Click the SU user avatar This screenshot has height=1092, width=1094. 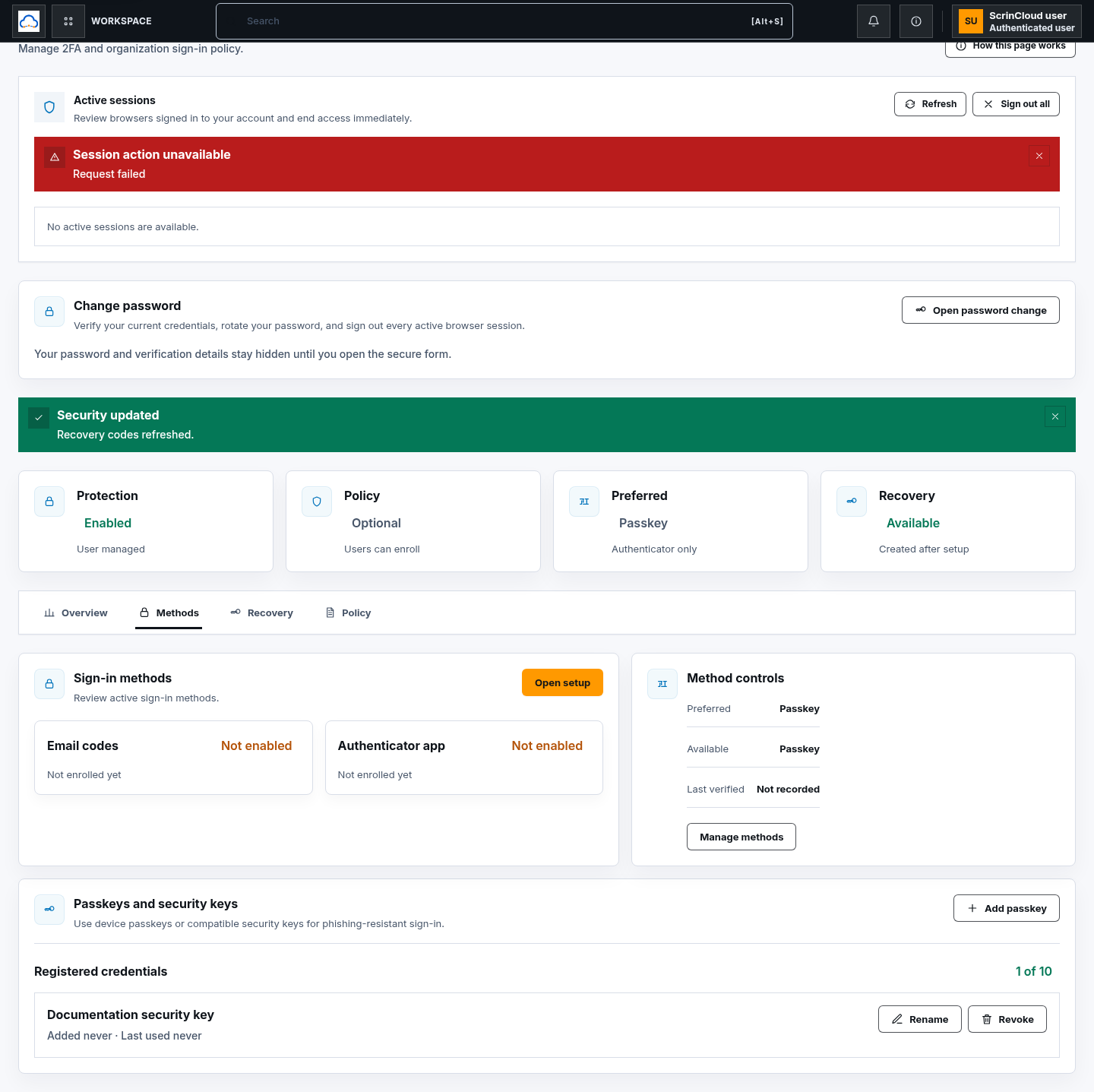pos(971,21)
